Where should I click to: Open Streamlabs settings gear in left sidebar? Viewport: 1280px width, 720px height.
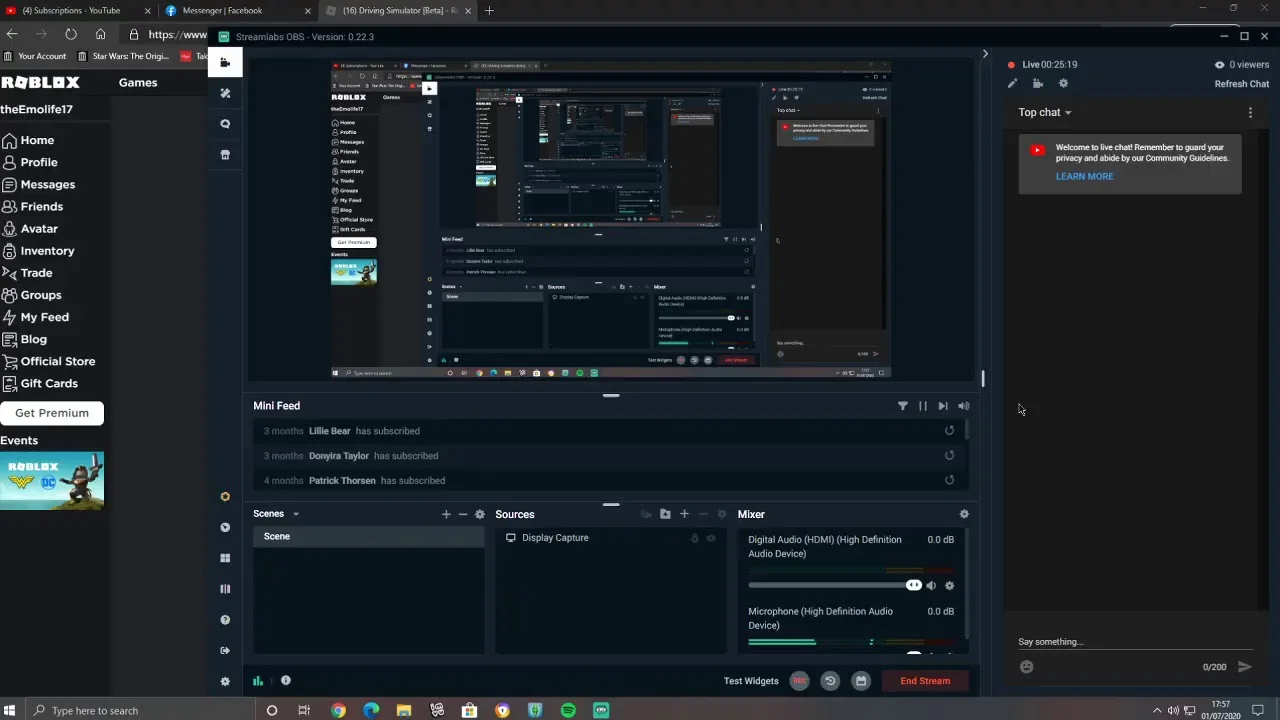pos(225,682)
